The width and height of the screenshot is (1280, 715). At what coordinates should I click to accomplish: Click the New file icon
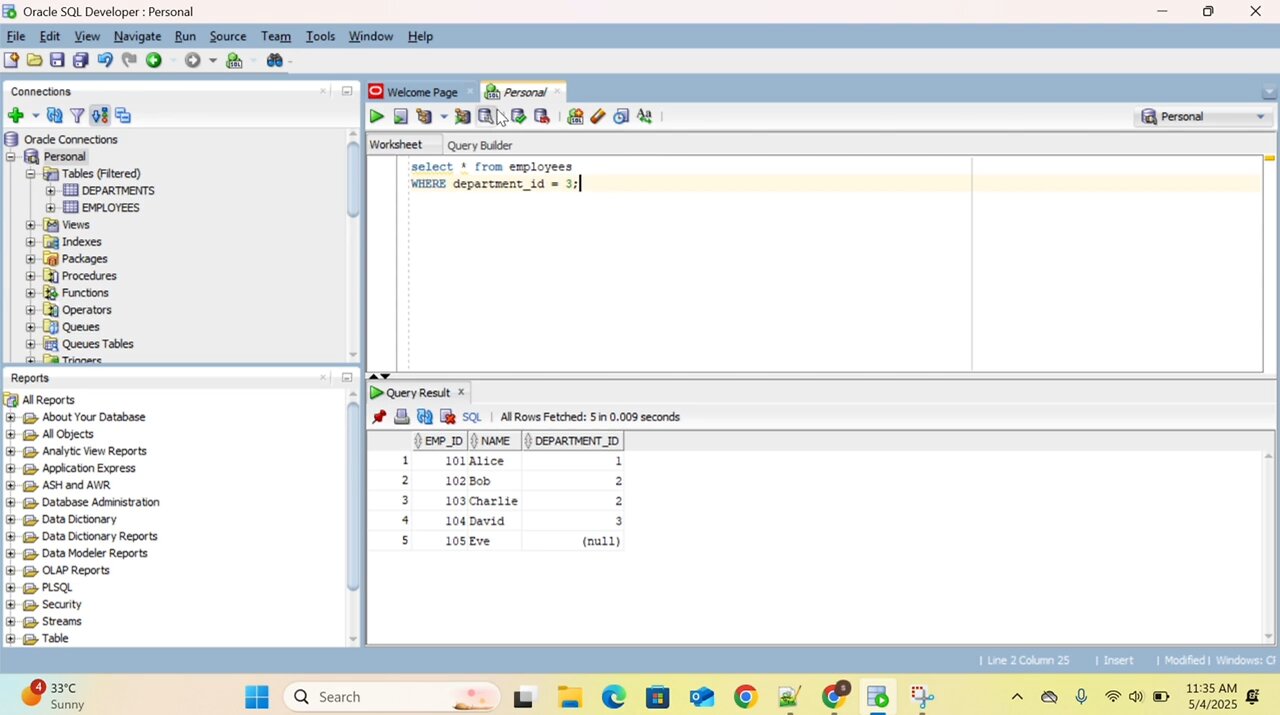click(x=11, y=60)
